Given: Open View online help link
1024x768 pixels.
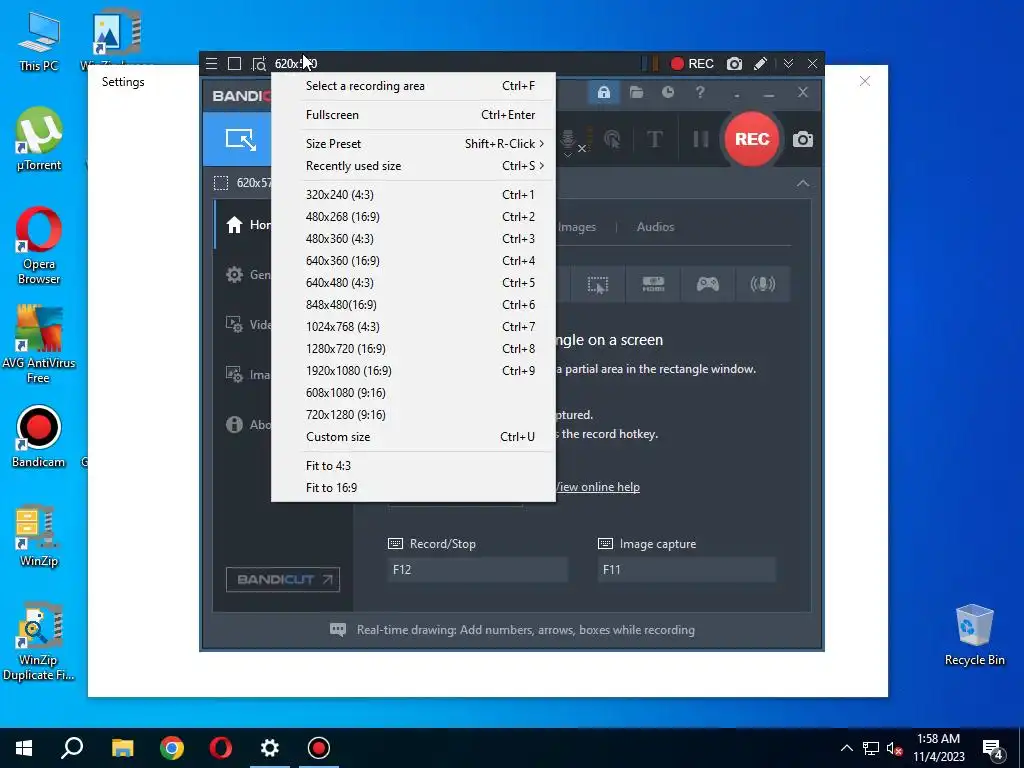Looking at the screenshot, I should coord(598,487).
